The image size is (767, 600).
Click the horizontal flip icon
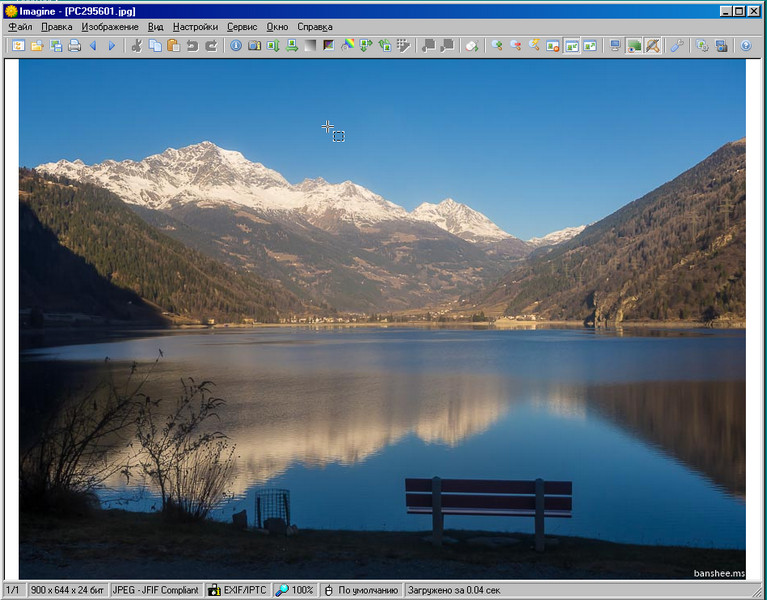tap(292, 45)
